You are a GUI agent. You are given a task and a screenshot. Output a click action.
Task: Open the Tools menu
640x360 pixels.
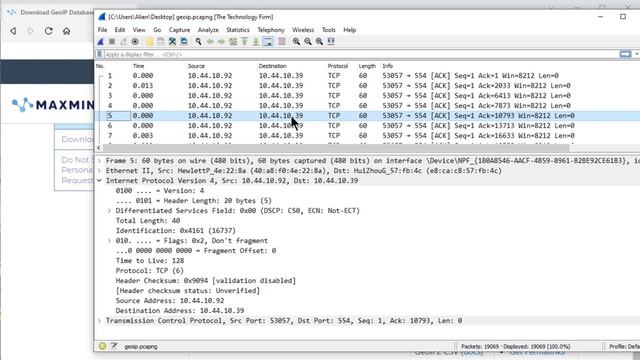coord(329,30)
